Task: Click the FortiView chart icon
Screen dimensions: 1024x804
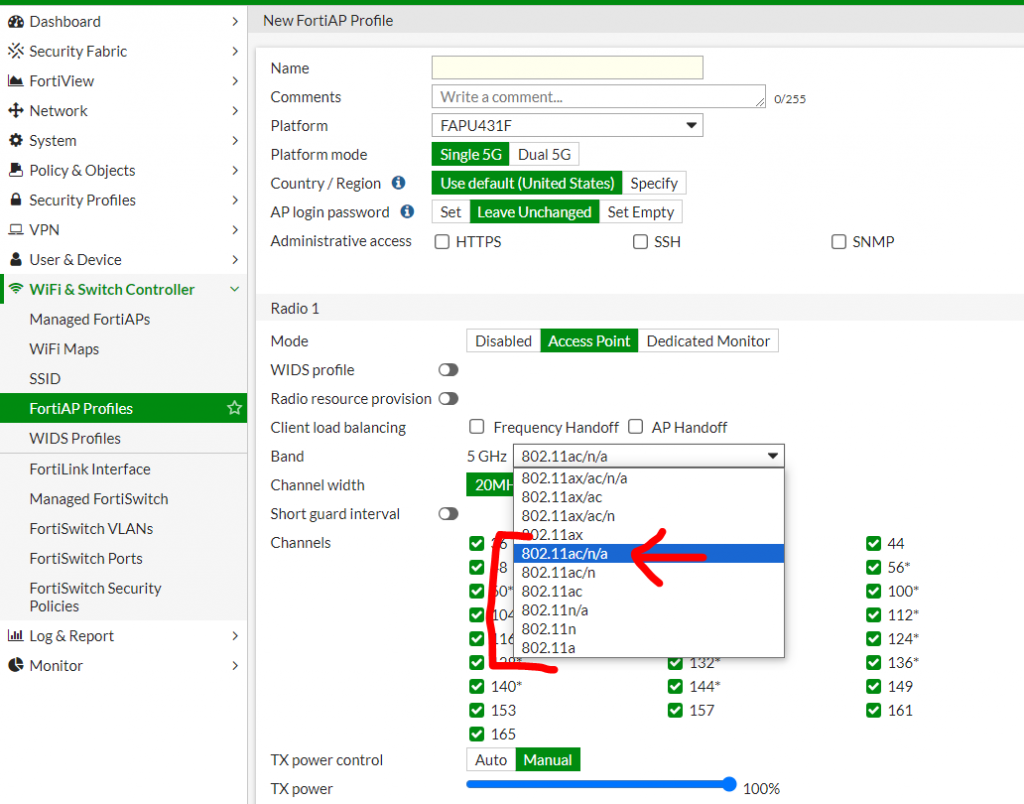Action: click(16, 81)
